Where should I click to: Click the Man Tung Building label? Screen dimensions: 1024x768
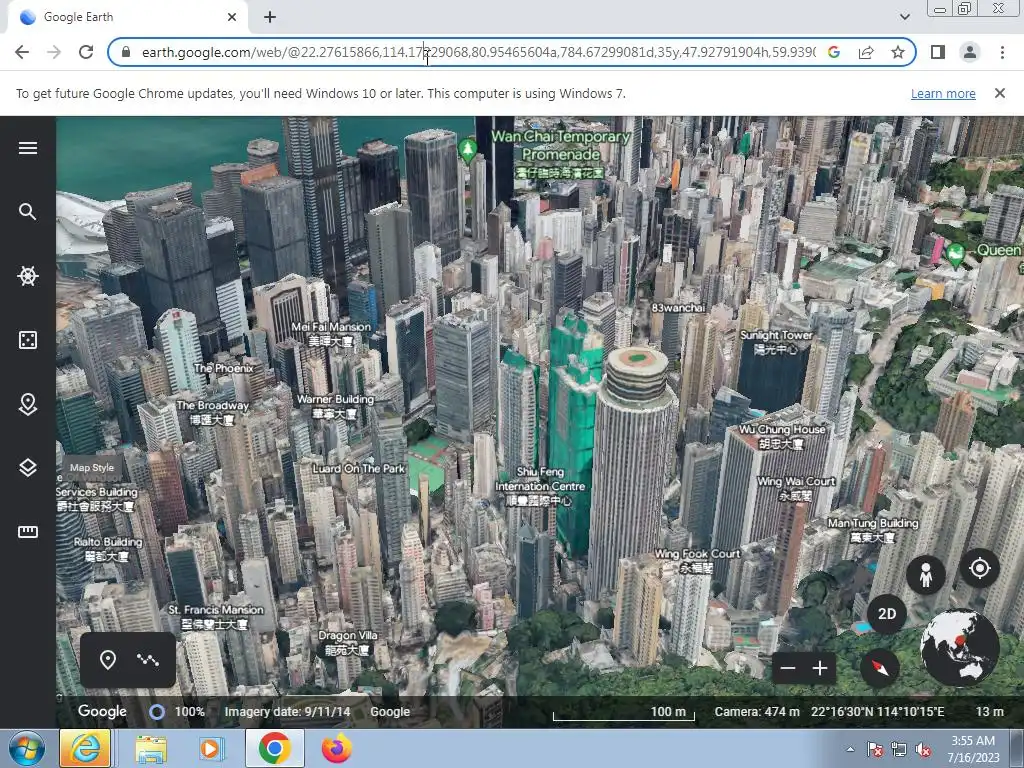(872, 530)
